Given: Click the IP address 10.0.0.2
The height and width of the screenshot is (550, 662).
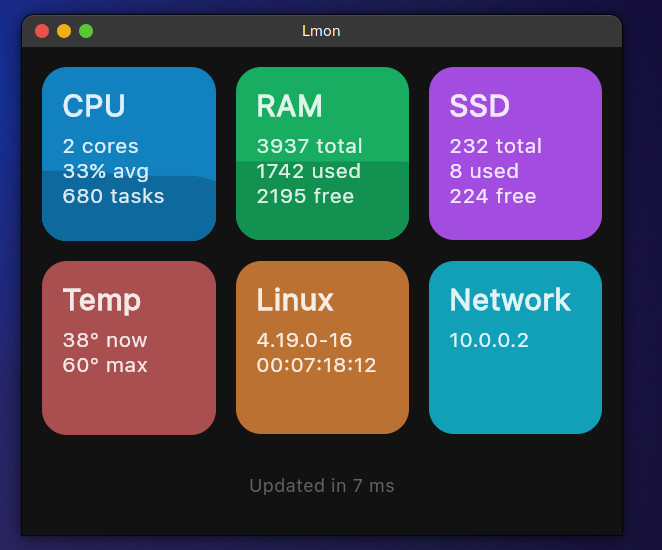Looking at the screenshot, I should pos(489,340).
